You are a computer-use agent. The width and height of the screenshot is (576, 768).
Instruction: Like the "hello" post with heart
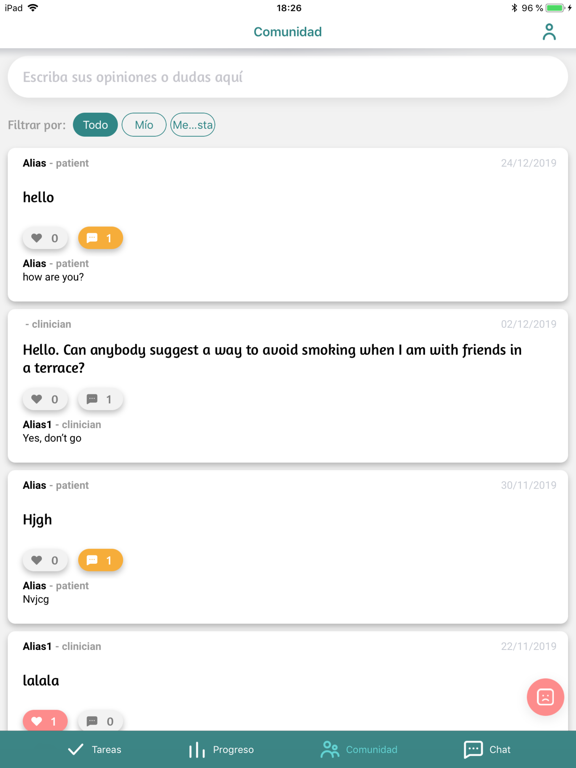45,238
